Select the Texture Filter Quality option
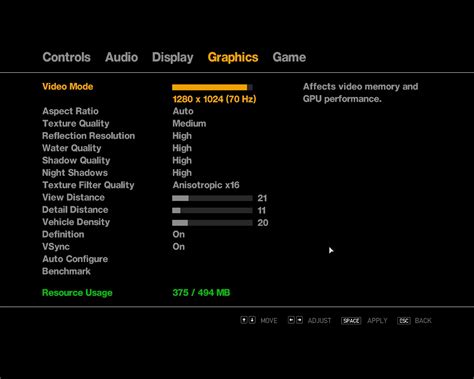Image resolution: width=474 pixels, height=379 pixels. tap(88, 185)
